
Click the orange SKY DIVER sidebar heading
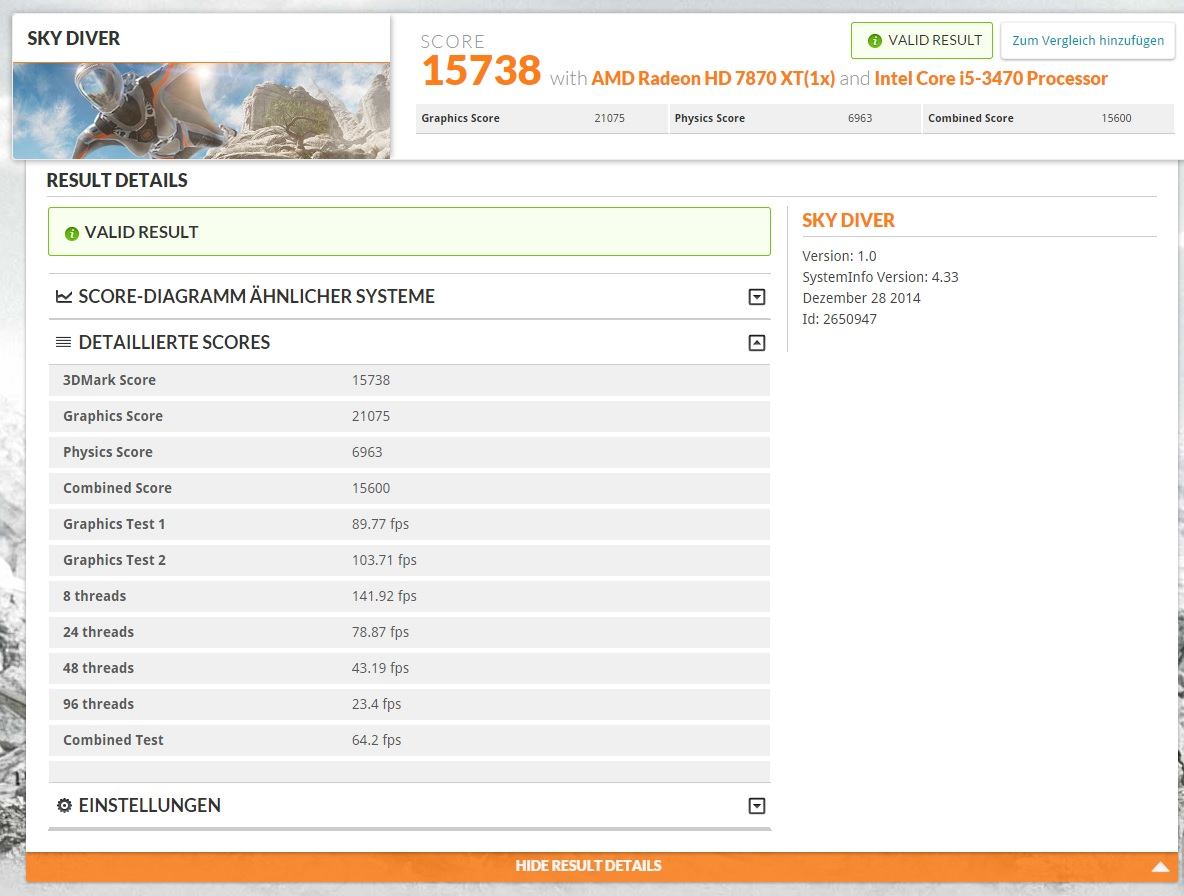pyautogui.click(x=848, y=220)
